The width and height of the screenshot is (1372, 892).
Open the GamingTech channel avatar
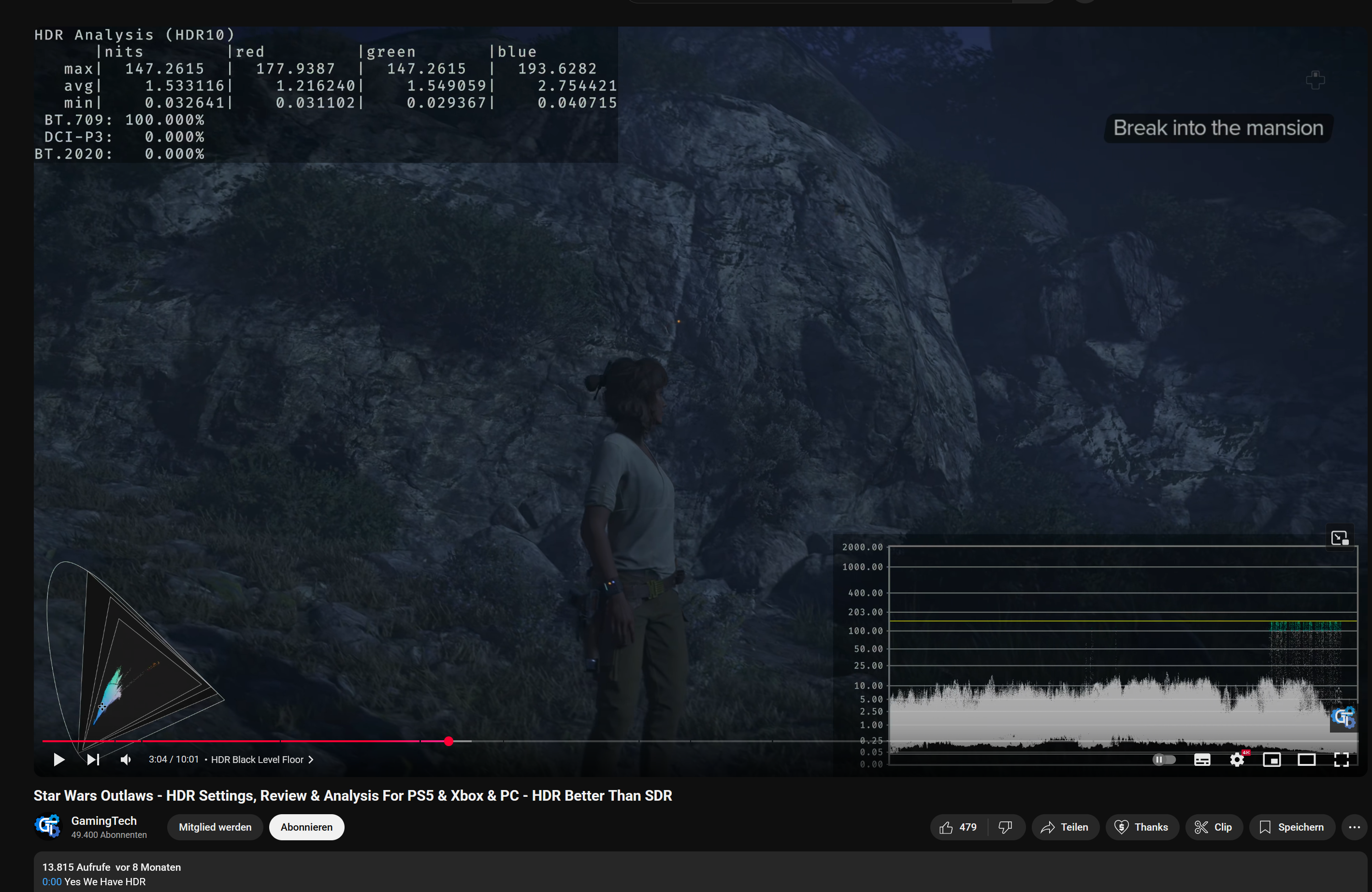point(48,826)
